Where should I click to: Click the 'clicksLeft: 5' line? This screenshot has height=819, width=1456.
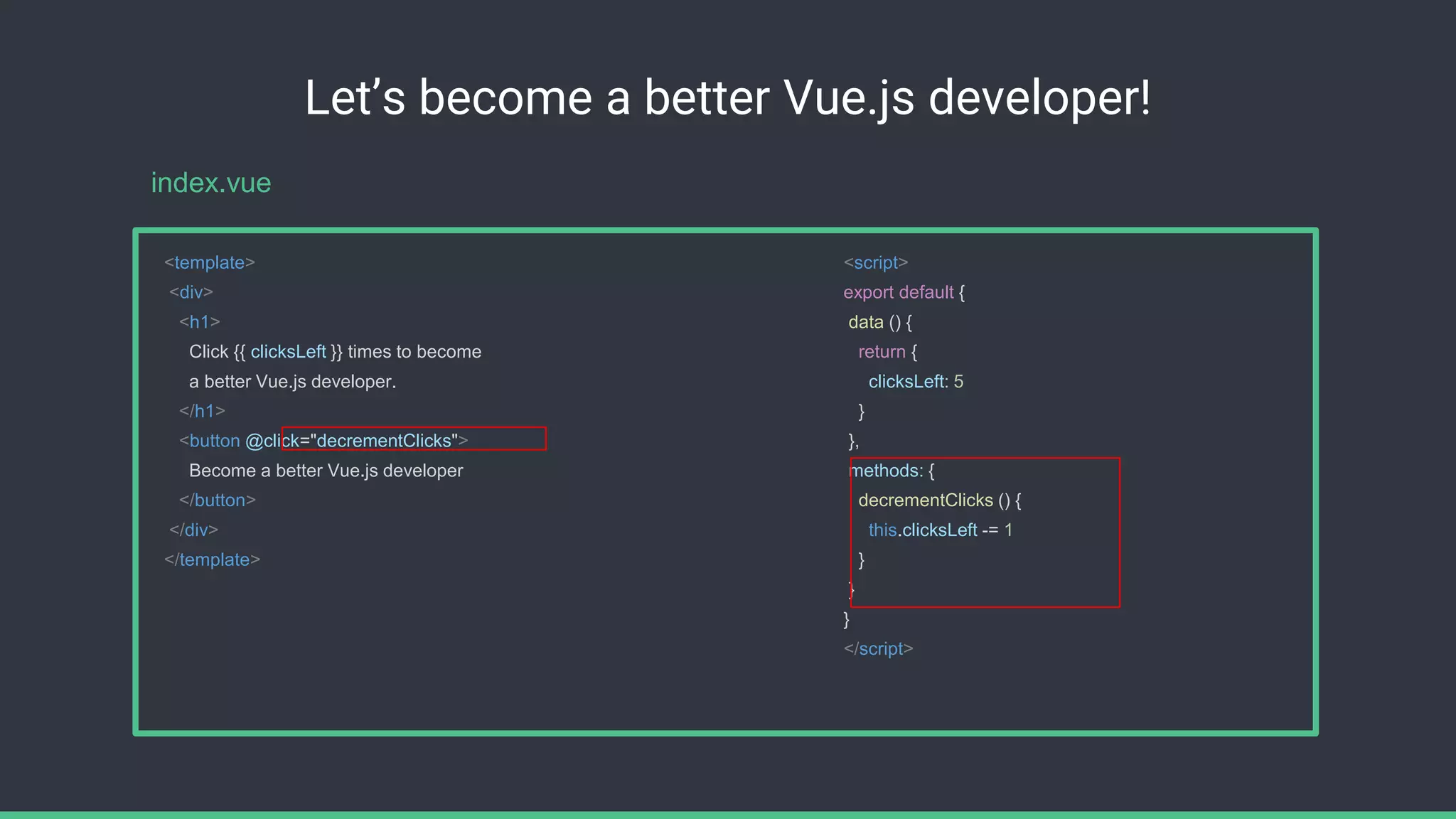[x=916, y=382]
